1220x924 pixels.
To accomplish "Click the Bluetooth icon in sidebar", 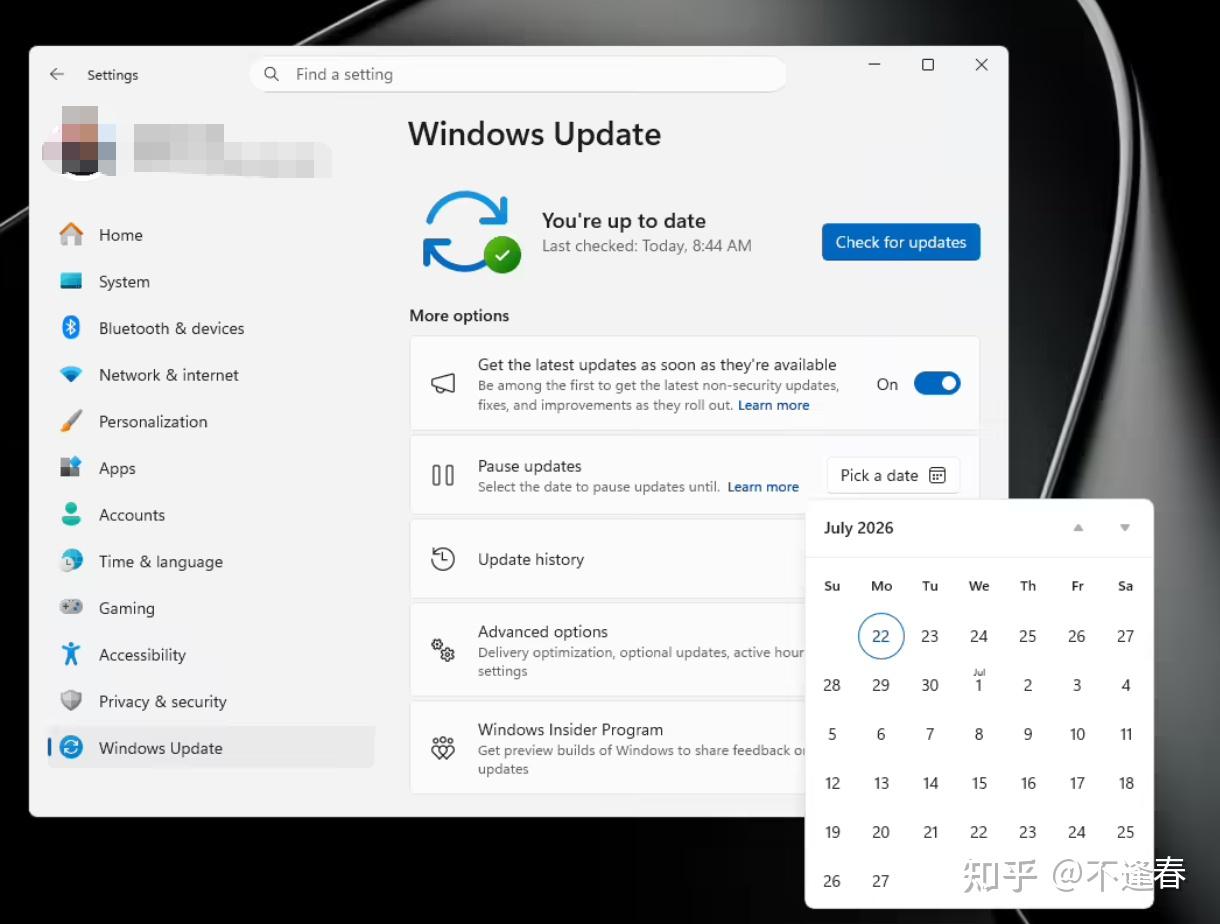I will 71,328.
